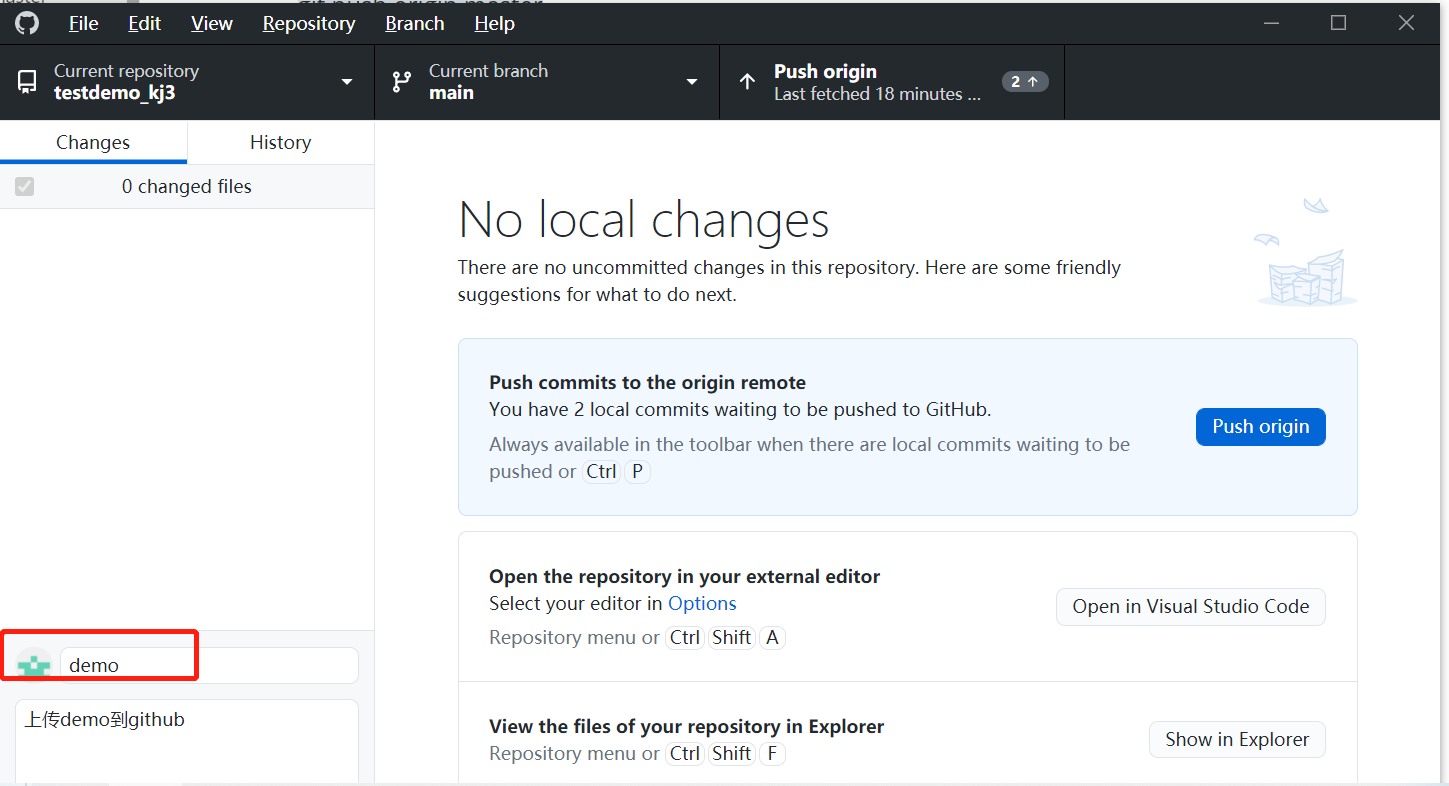Click the Show in Explorer button
The image size is (1449, 786).
pos(1236,739)
